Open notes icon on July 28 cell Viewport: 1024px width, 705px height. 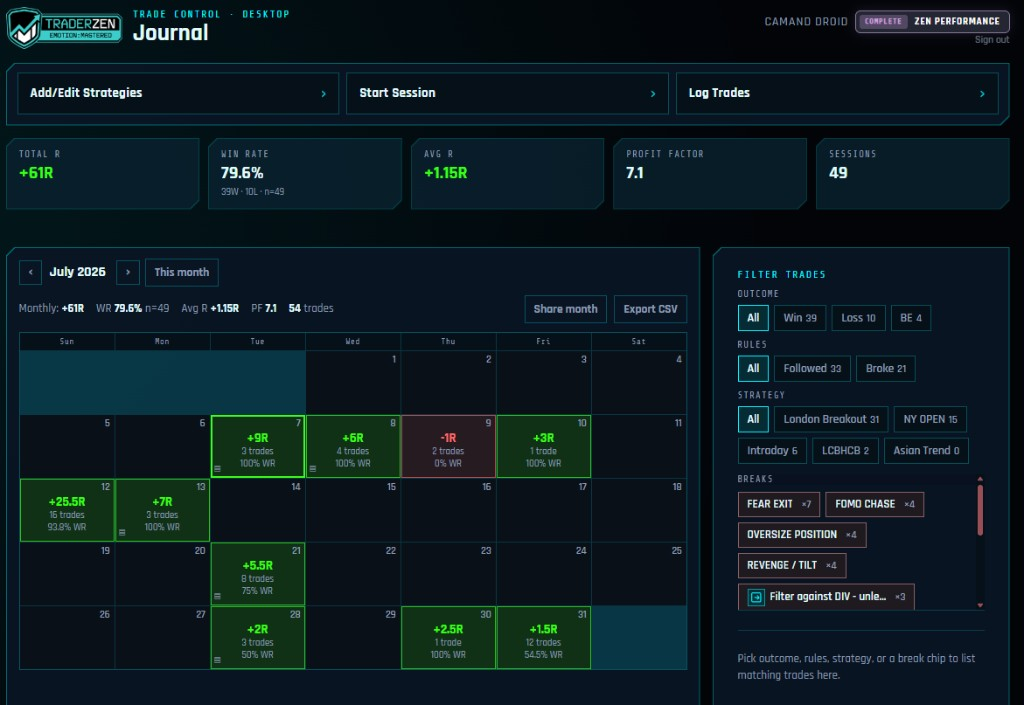[217, 660]
